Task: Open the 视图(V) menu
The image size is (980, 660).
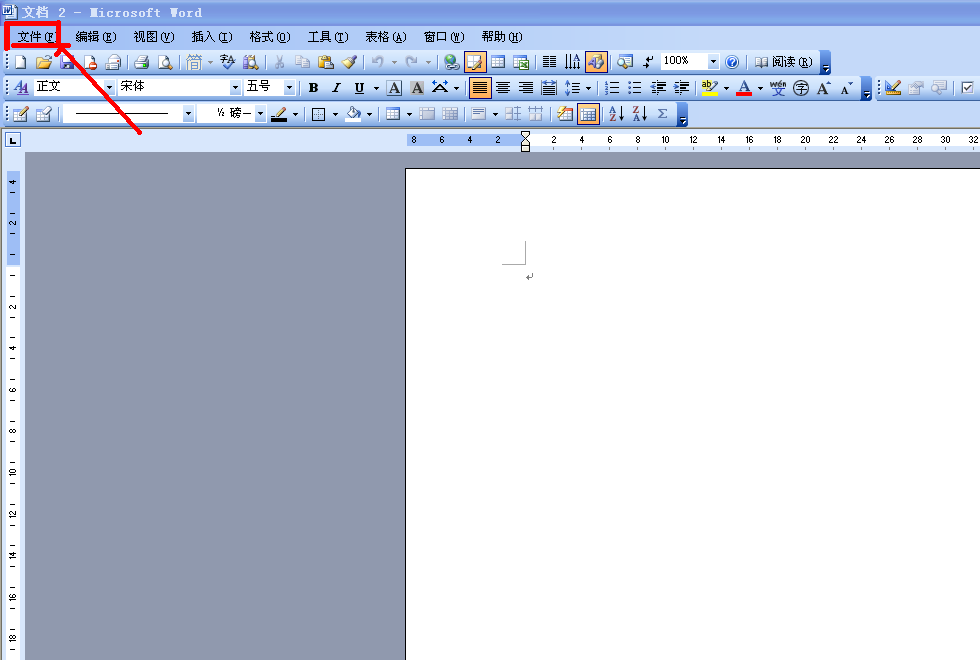Action: pos(154,37)
